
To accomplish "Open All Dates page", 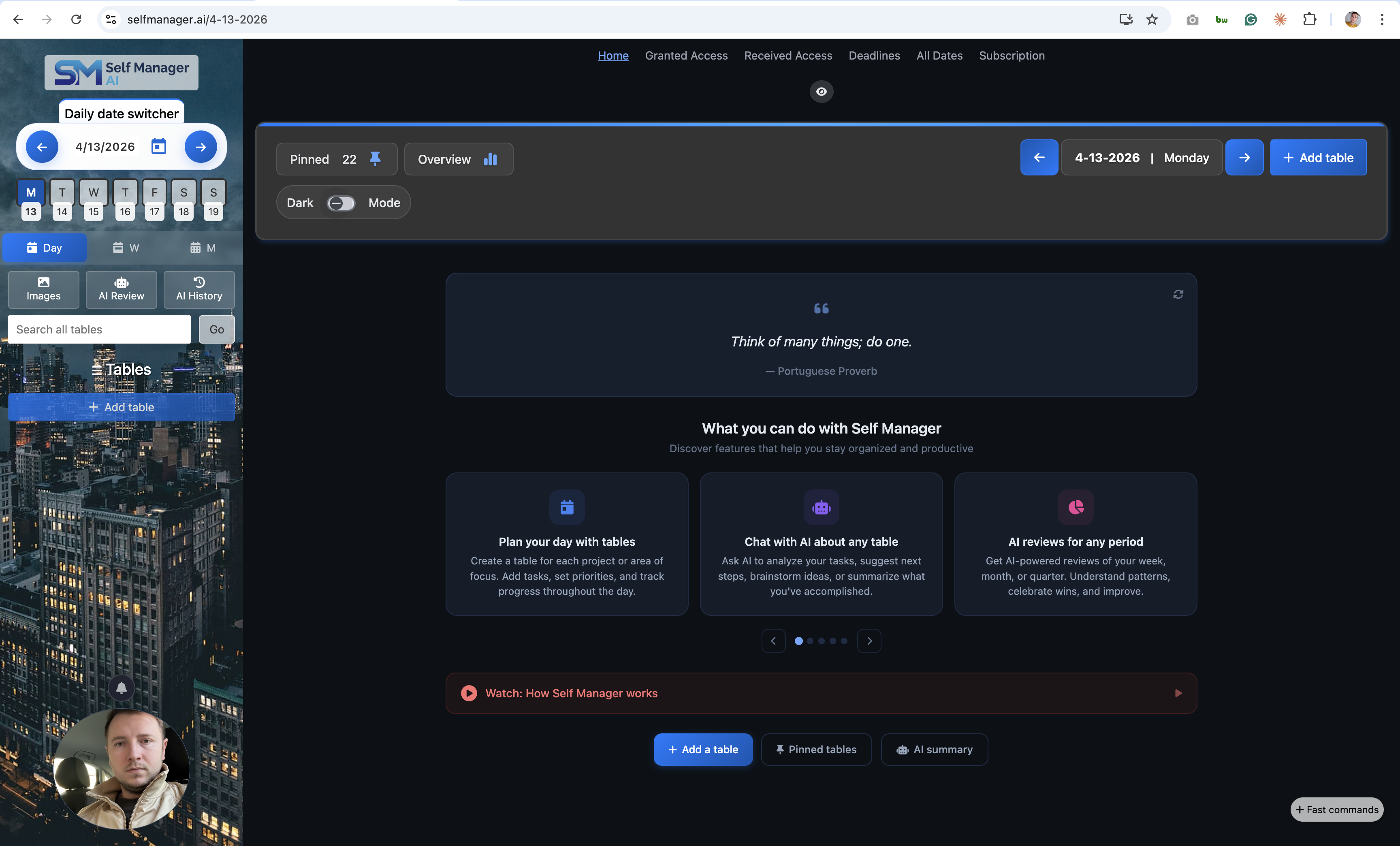I will click(939, 55).
